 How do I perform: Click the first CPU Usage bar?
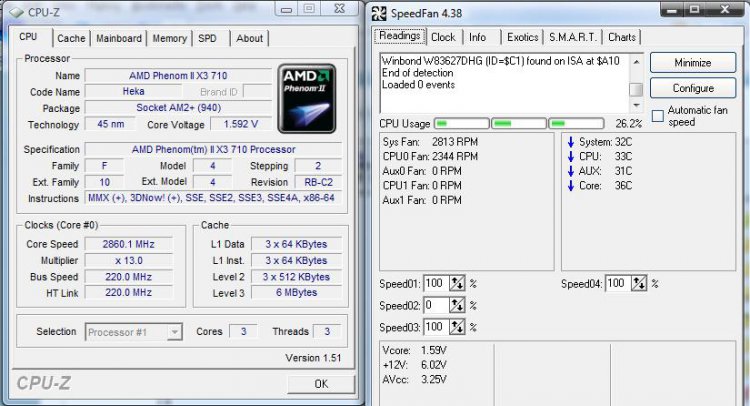coord(462,124)
